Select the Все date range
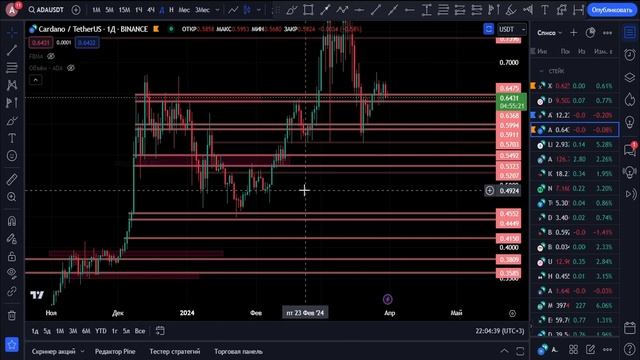 (x=140, y=331)
